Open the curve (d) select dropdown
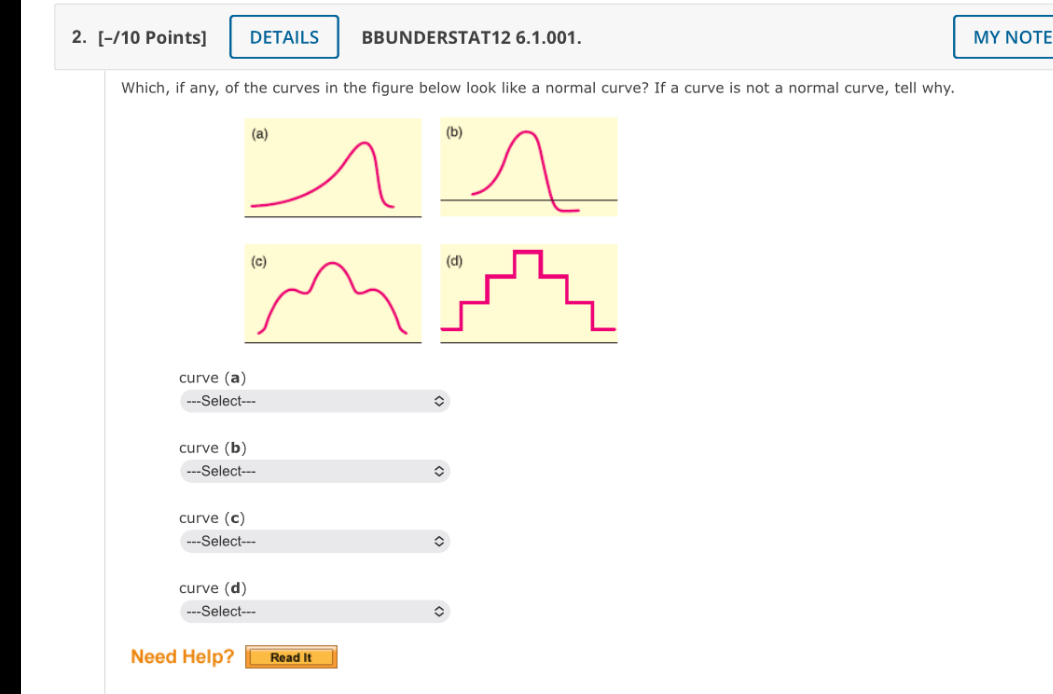 tap(315, 611)
